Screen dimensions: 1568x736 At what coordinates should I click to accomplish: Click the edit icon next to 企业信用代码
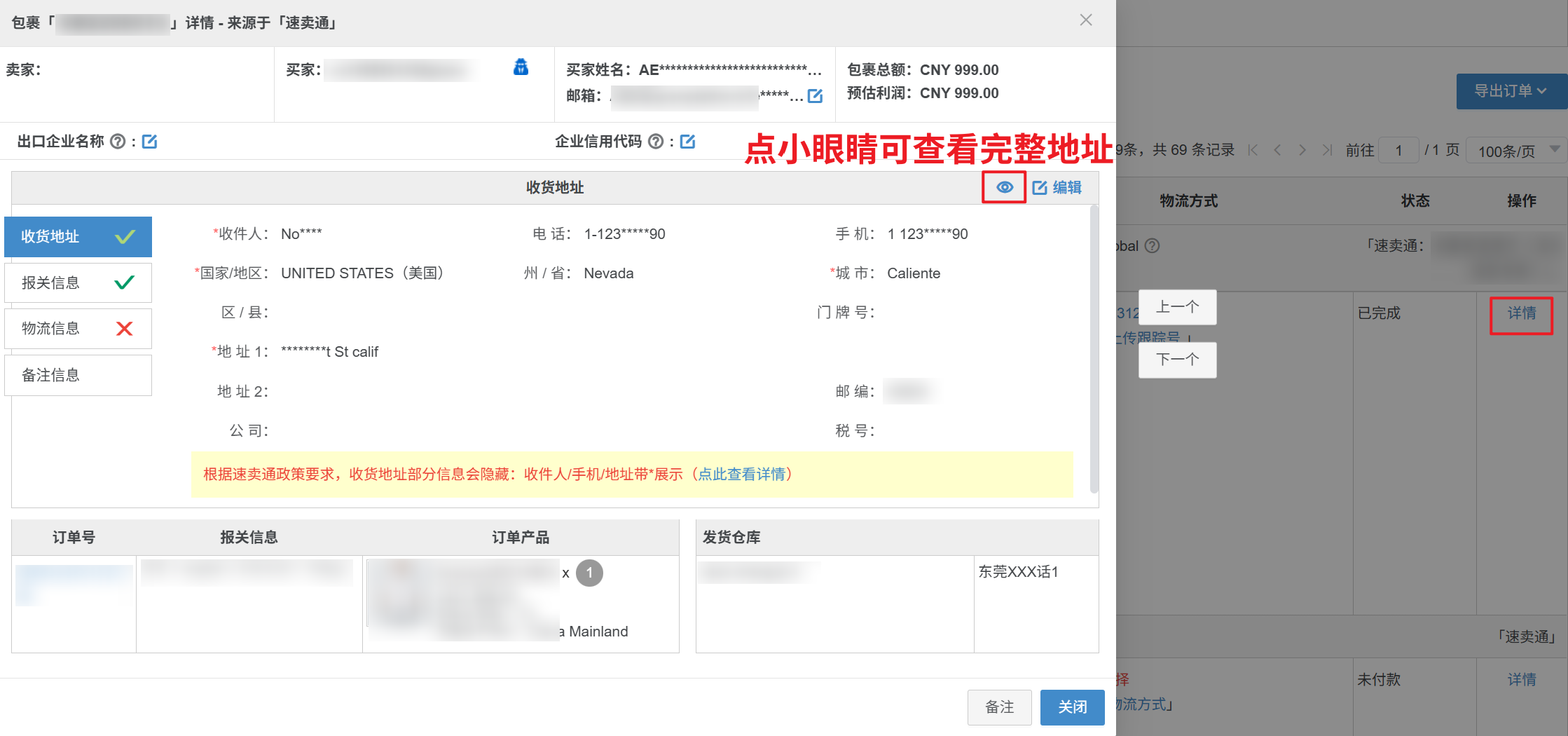point(687,142)
